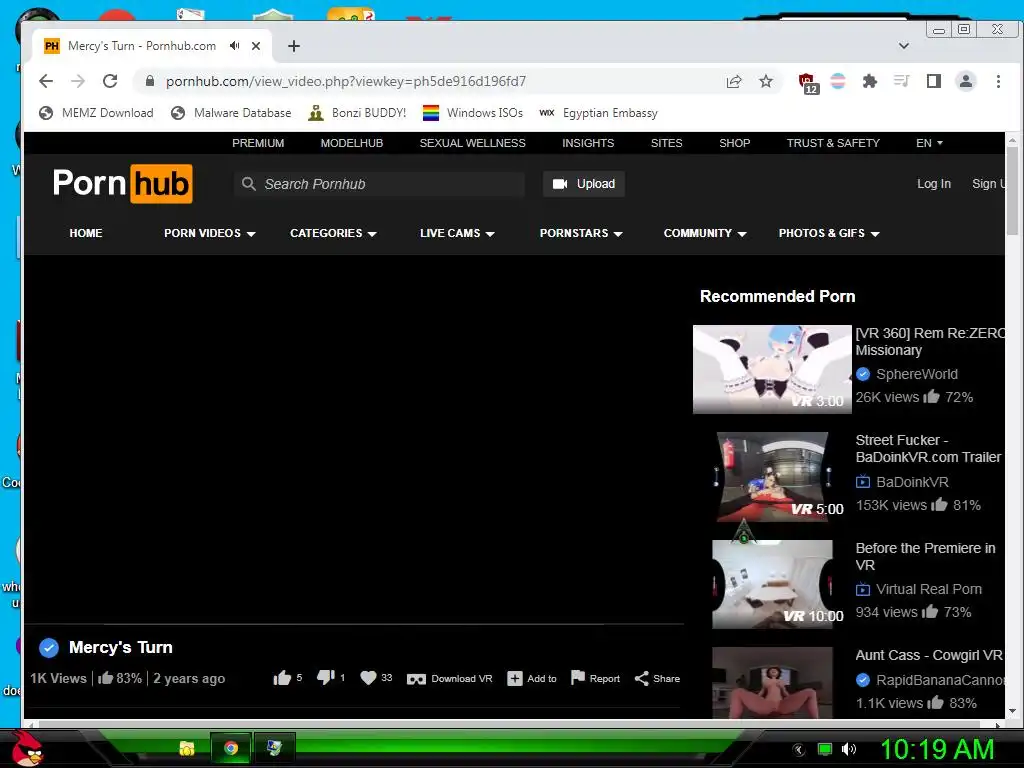Open the Extensions puzzle piece menu
The image size is (1024, 768).
[x=869, y=81]
